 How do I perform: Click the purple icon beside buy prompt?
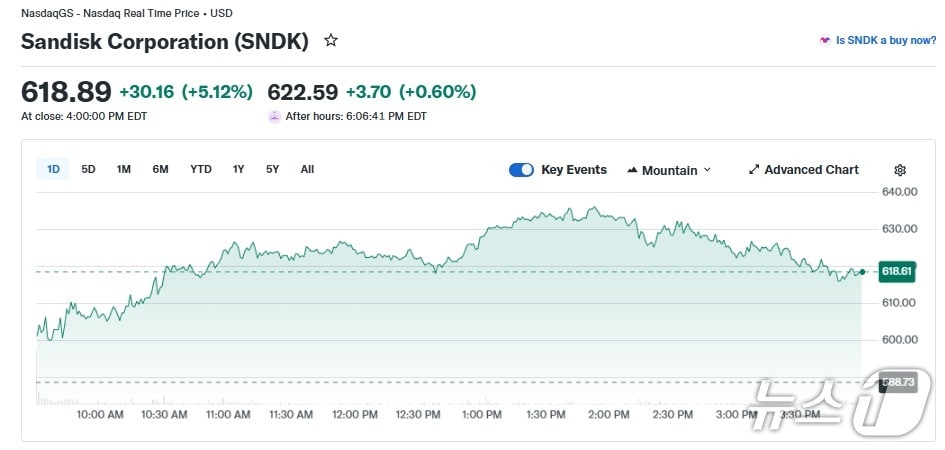824,40
